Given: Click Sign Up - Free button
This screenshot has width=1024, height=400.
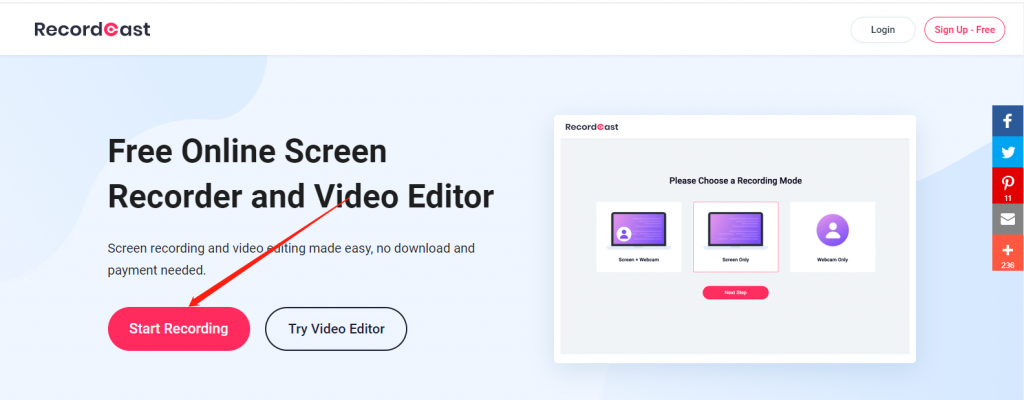Looking at the screenshot, I should click(x=965, y=29).
